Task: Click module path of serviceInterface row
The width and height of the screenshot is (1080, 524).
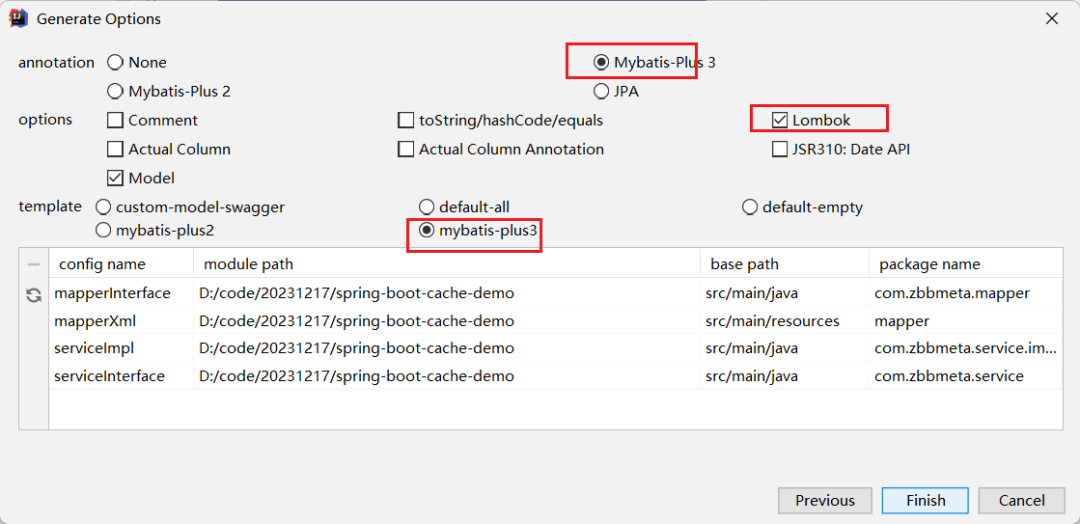Action: tap(447, 376)
